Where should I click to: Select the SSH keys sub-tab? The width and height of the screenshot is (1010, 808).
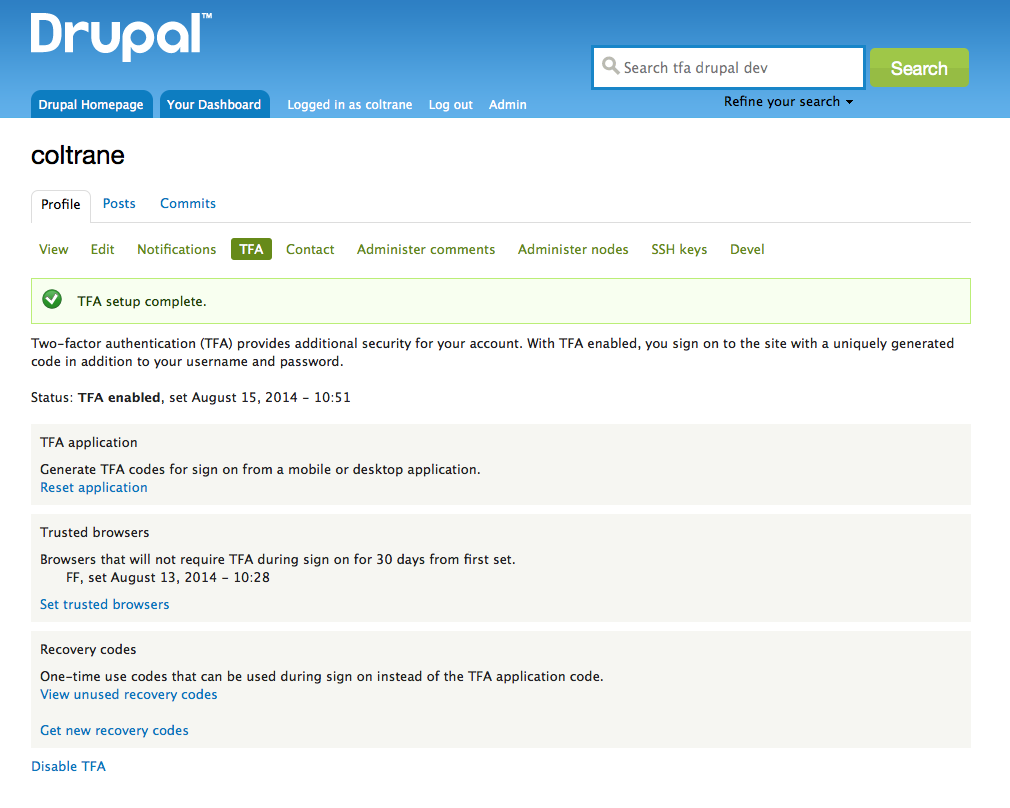pyautogui.click(x=679, y=249)
